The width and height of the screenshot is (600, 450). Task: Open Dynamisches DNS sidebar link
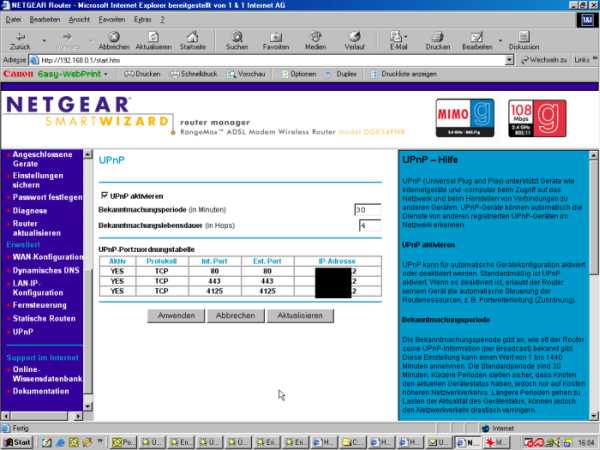coord(46,271)
